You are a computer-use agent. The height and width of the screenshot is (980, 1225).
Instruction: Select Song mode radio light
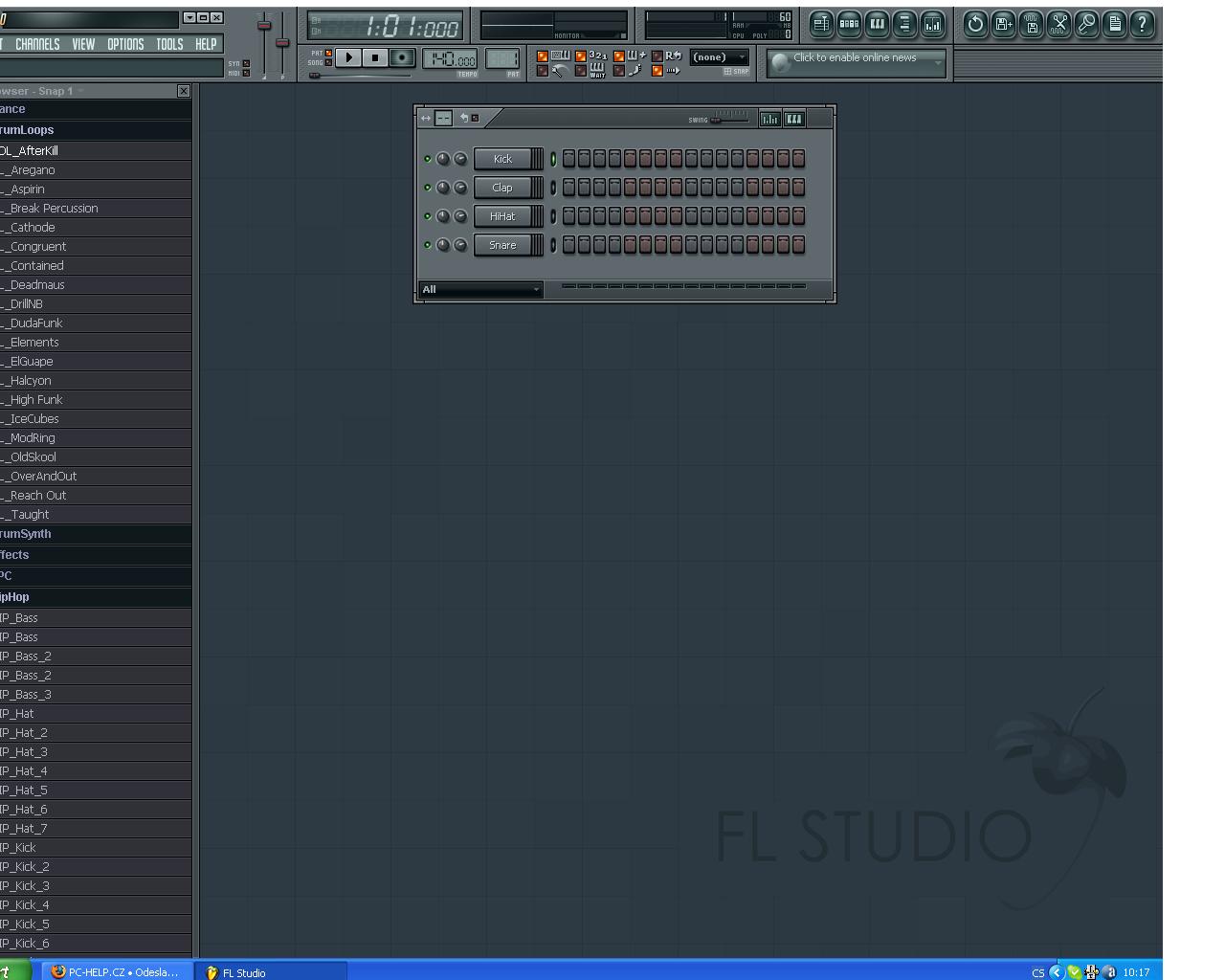point(328,63)
